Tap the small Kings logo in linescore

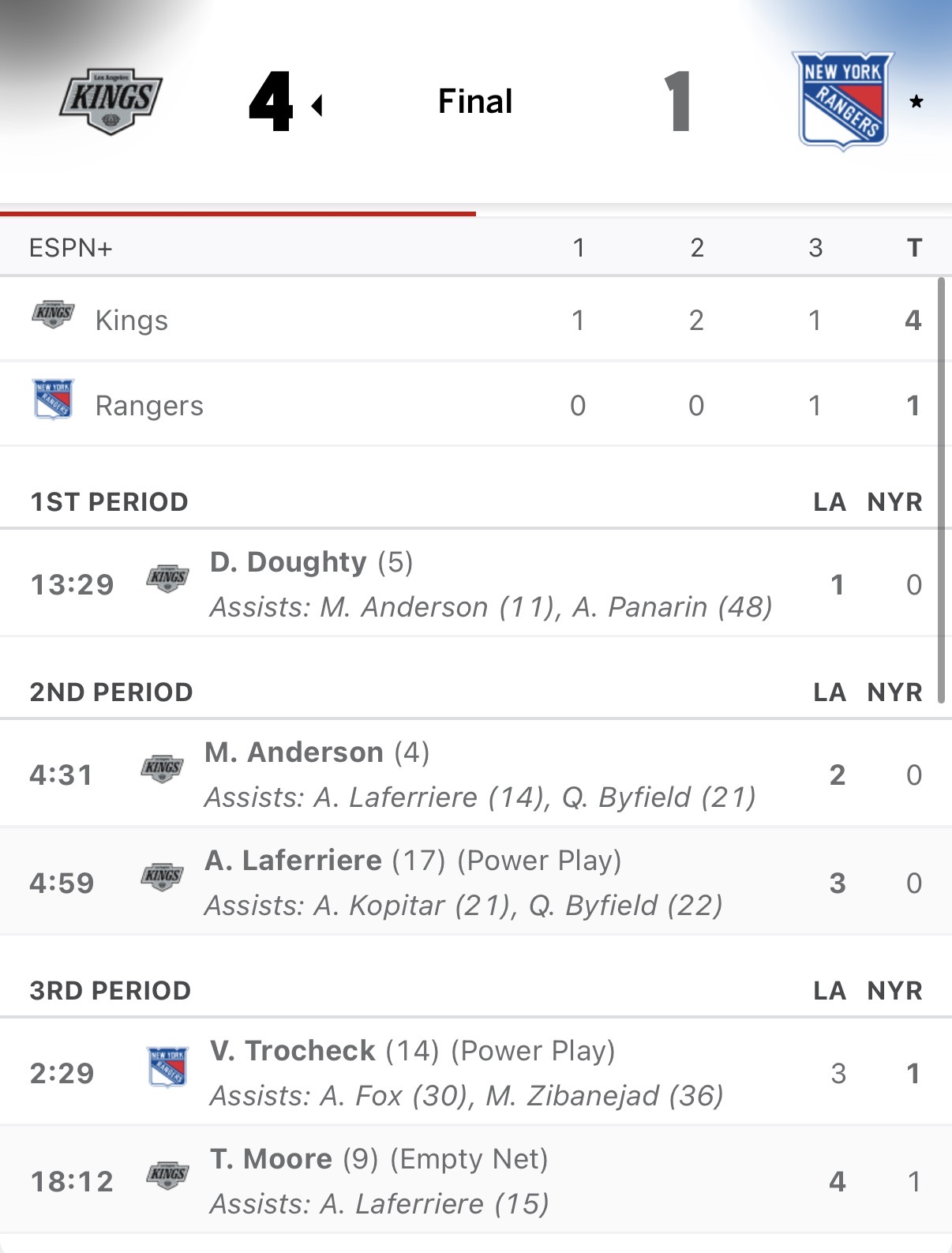(x=54, y=314)
